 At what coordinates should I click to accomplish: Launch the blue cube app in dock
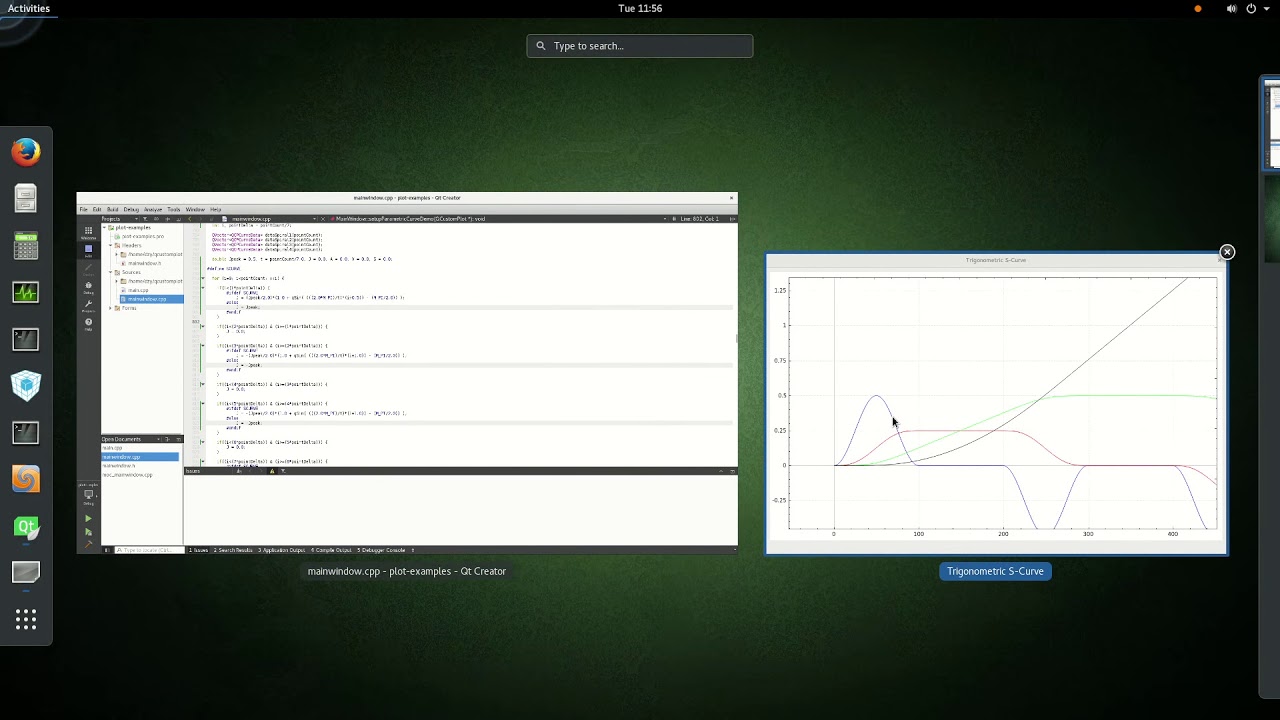click(26, 386)
